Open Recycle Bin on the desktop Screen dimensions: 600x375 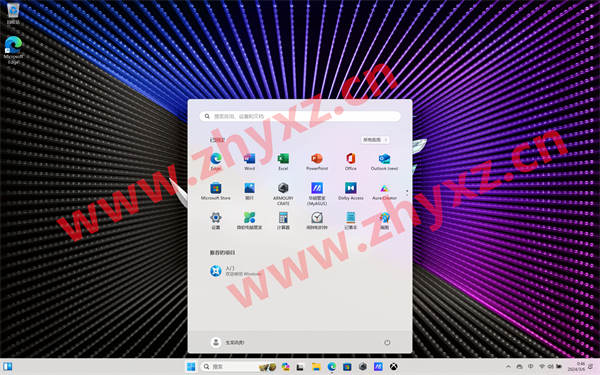(13, 13)
